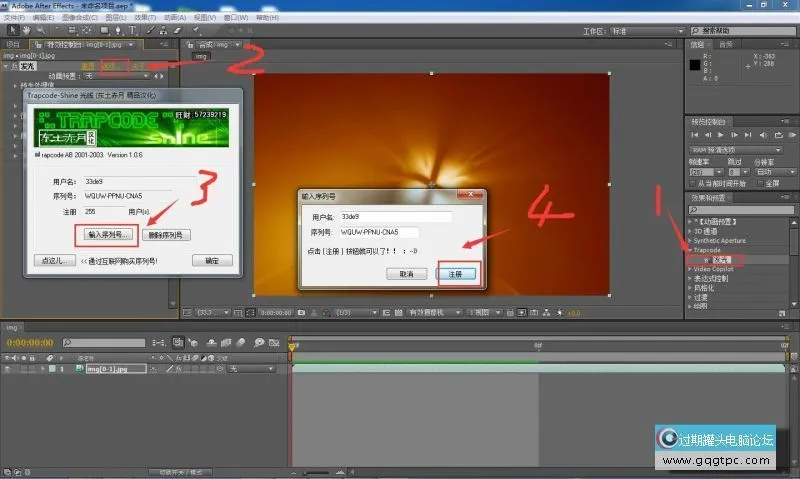Switch to the 项目 project tab
The image size is (800, 479).
click(x=13, y=45)
